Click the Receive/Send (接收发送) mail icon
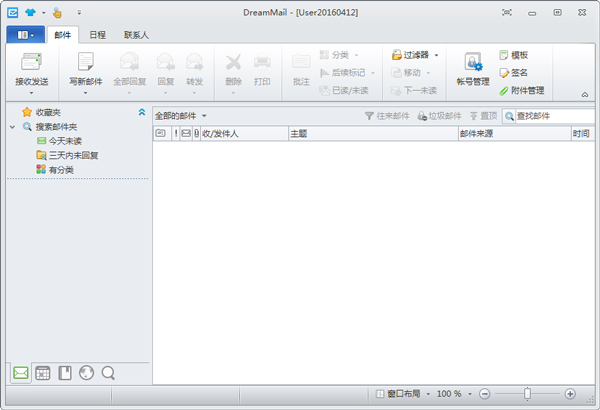 click(31, 62)
